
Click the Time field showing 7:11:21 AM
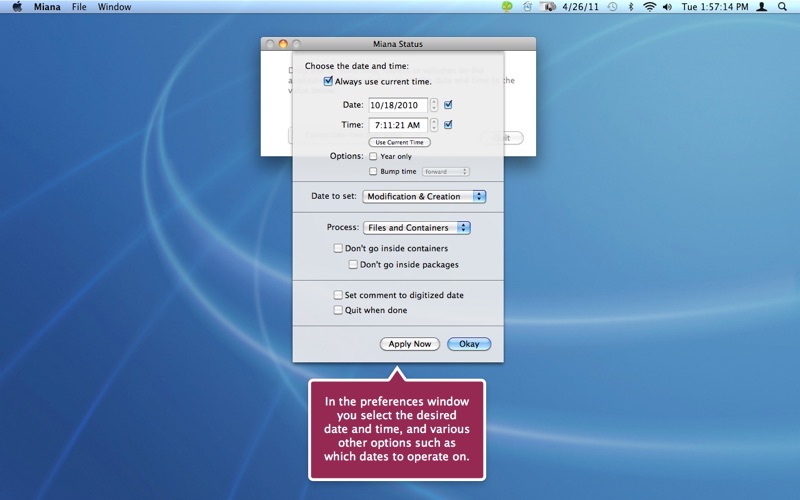click(398, 125)
